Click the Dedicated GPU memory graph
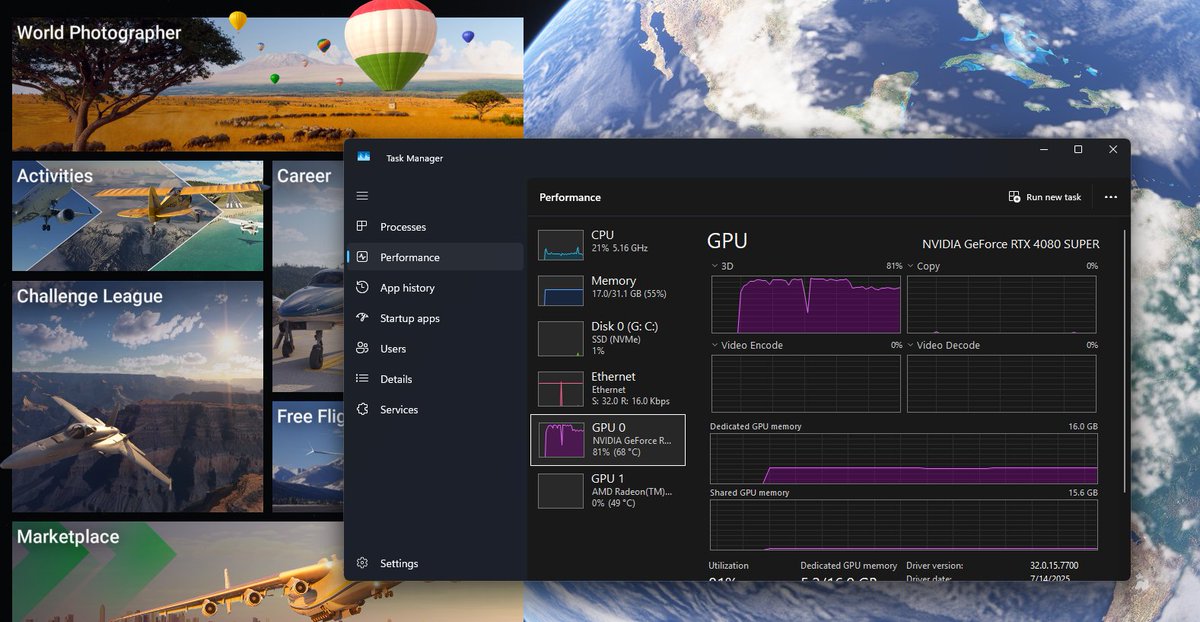This screenshot has height=622, width=1200. coord(904,459)
